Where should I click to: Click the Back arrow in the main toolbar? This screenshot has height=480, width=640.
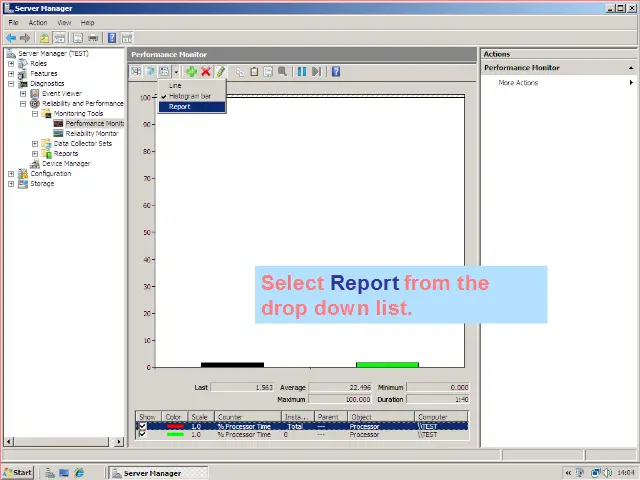pos(11,38)
